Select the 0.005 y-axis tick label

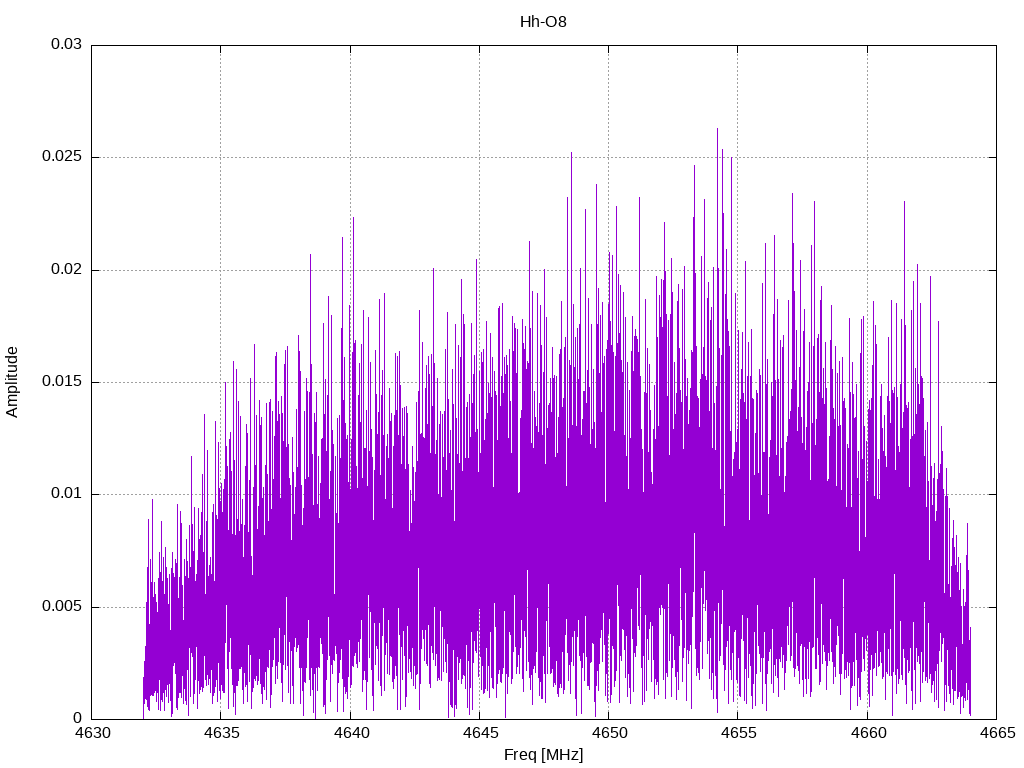tap(62, 606)
